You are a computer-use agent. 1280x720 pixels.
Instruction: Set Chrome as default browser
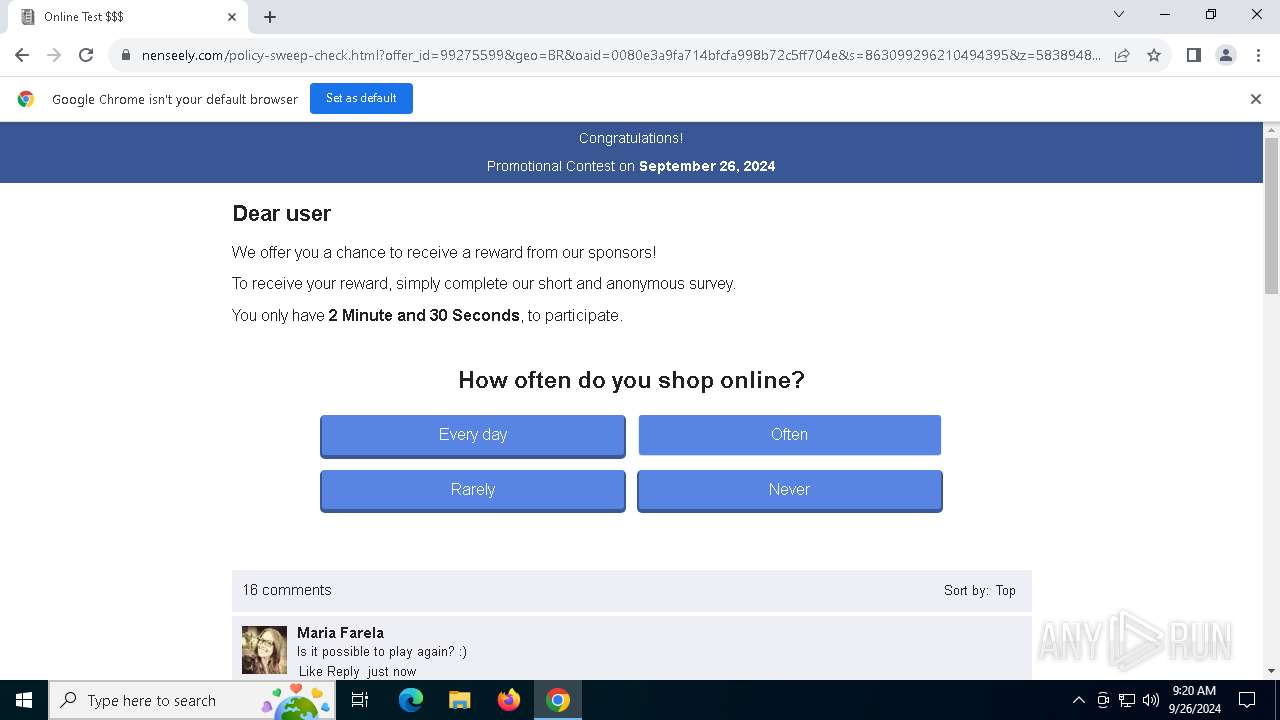point(361,98)
